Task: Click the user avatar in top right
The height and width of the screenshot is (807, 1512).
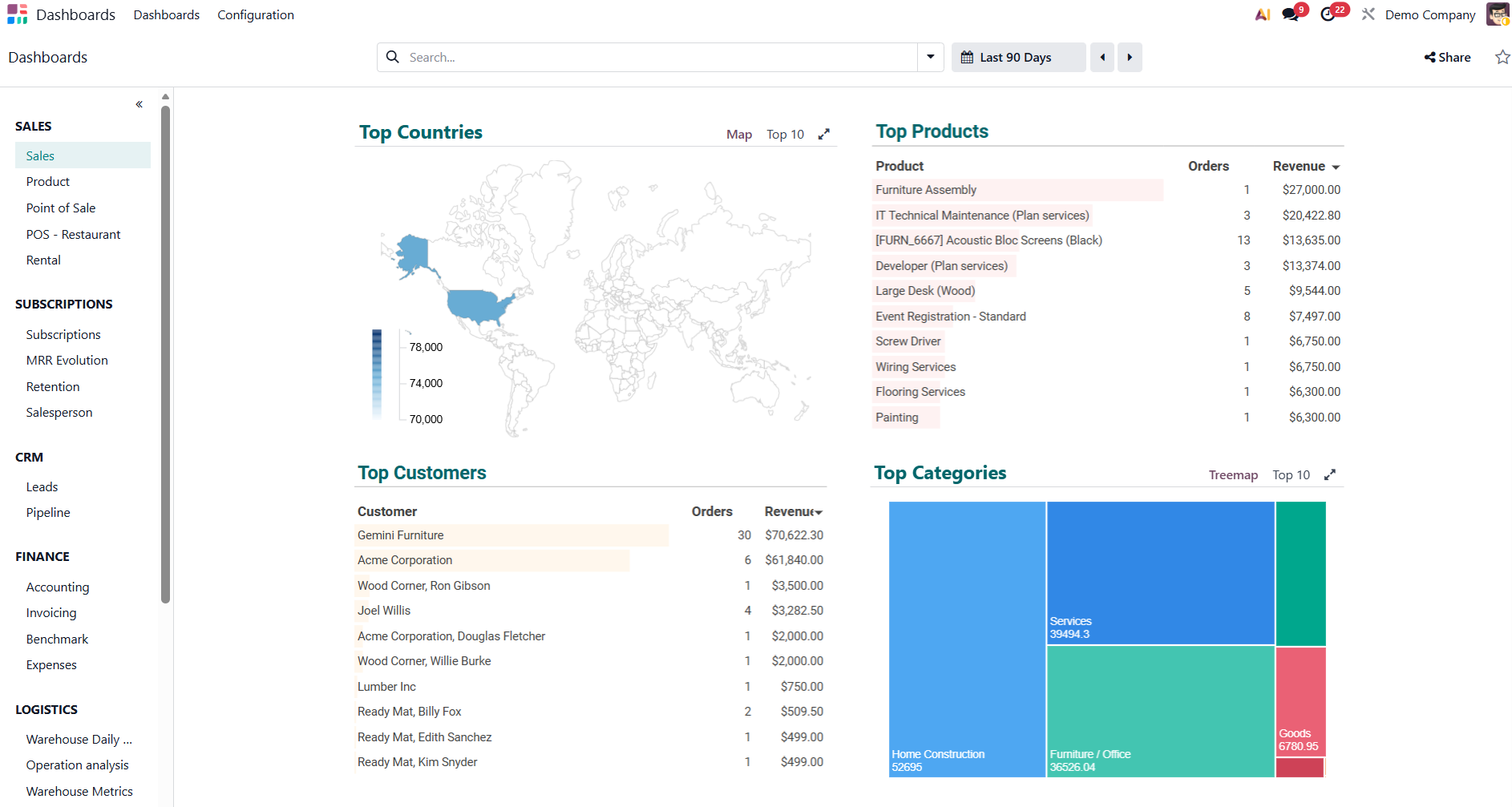Action: pyautogui.click(x=1497, y=14)
